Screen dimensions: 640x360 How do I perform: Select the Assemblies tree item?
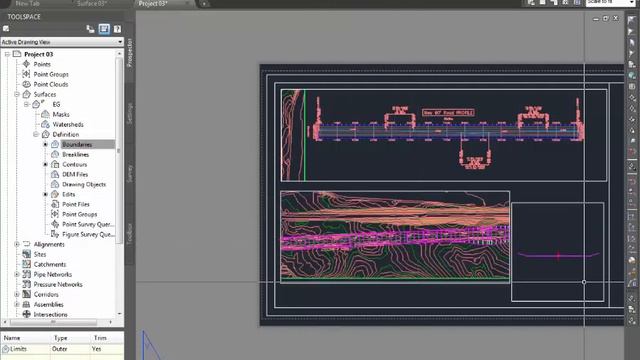click(49, 304)
